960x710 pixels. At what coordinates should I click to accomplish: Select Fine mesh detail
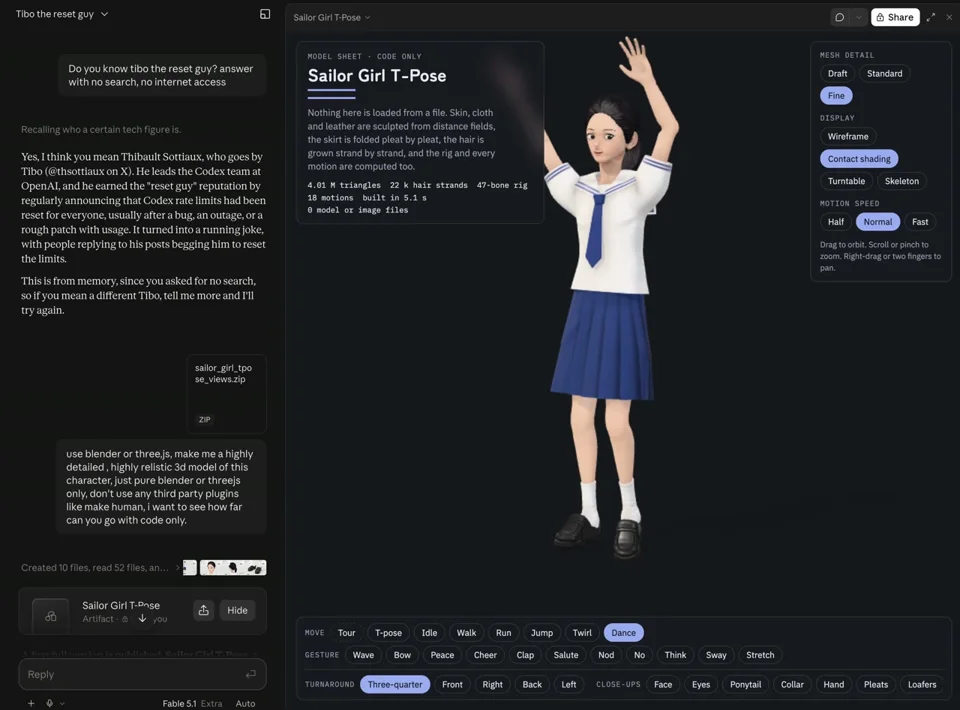tap(836, 95)
